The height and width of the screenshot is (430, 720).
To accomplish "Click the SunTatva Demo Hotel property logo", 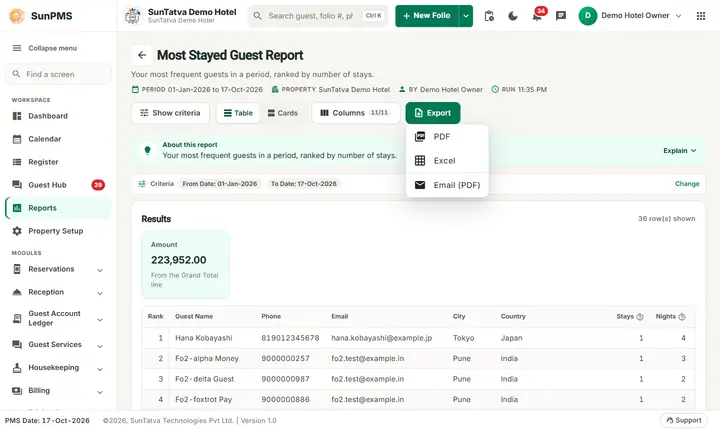I will (x=133, y=16).
